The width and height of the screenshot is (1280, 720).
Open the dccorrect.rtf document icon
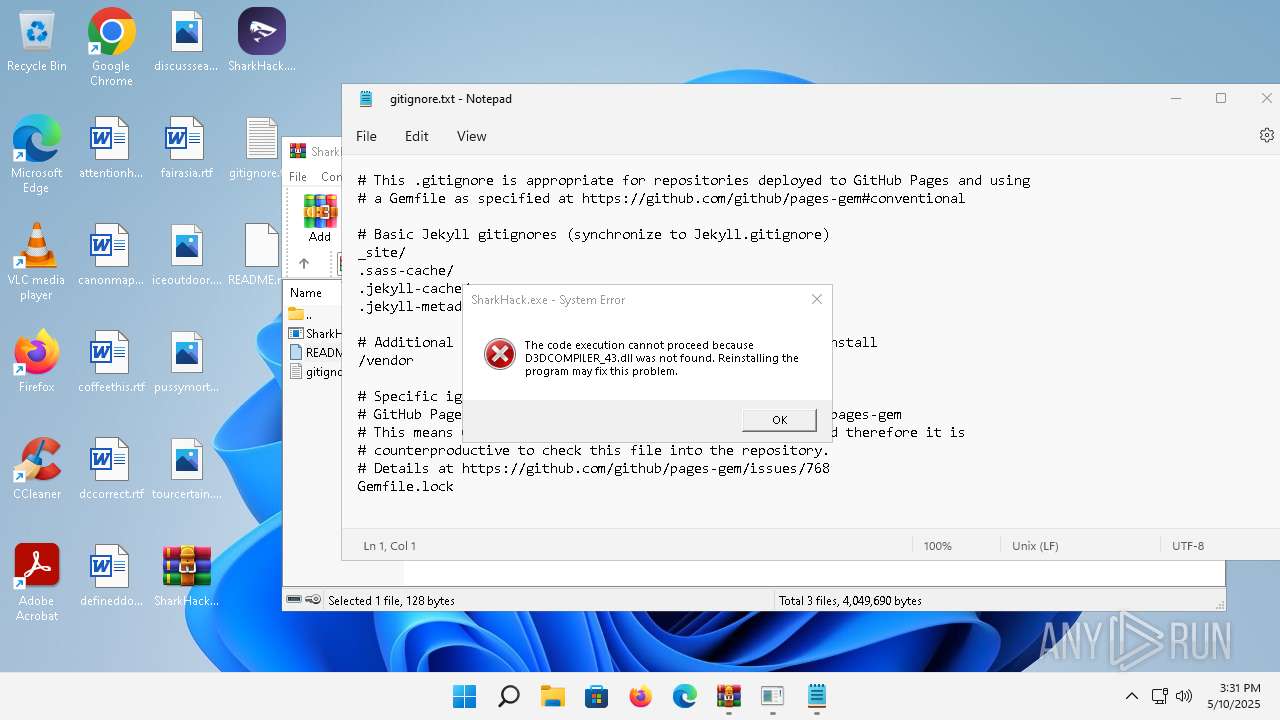(x=110, y=469)
